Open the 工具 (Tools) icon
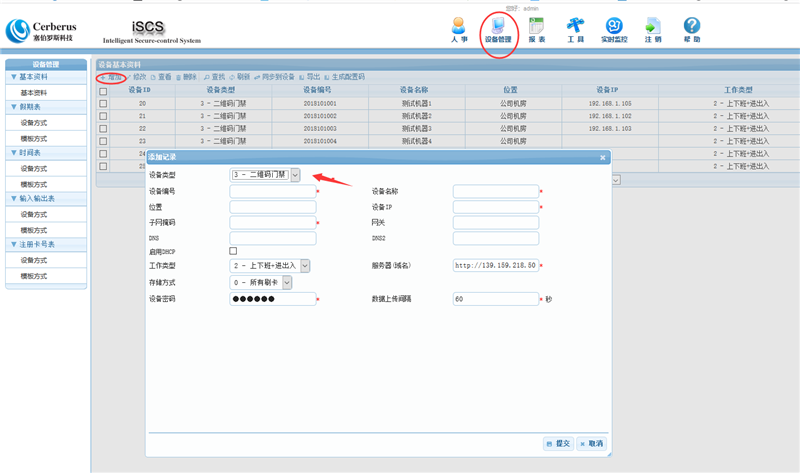This screenshot has height=473, width=800. [x=575, y=29]
